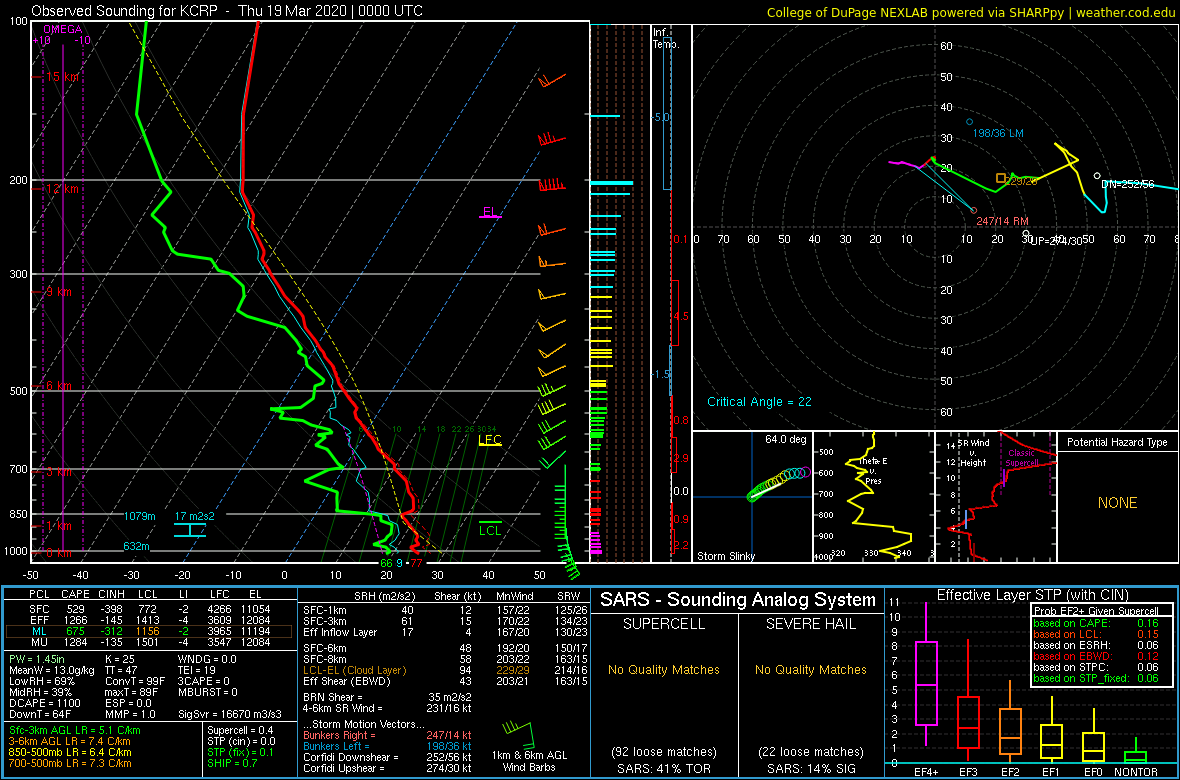Click the Supercell = 0.4 composite value
The width and height of the screenshot is (1180, 780).
pos(241,730)
